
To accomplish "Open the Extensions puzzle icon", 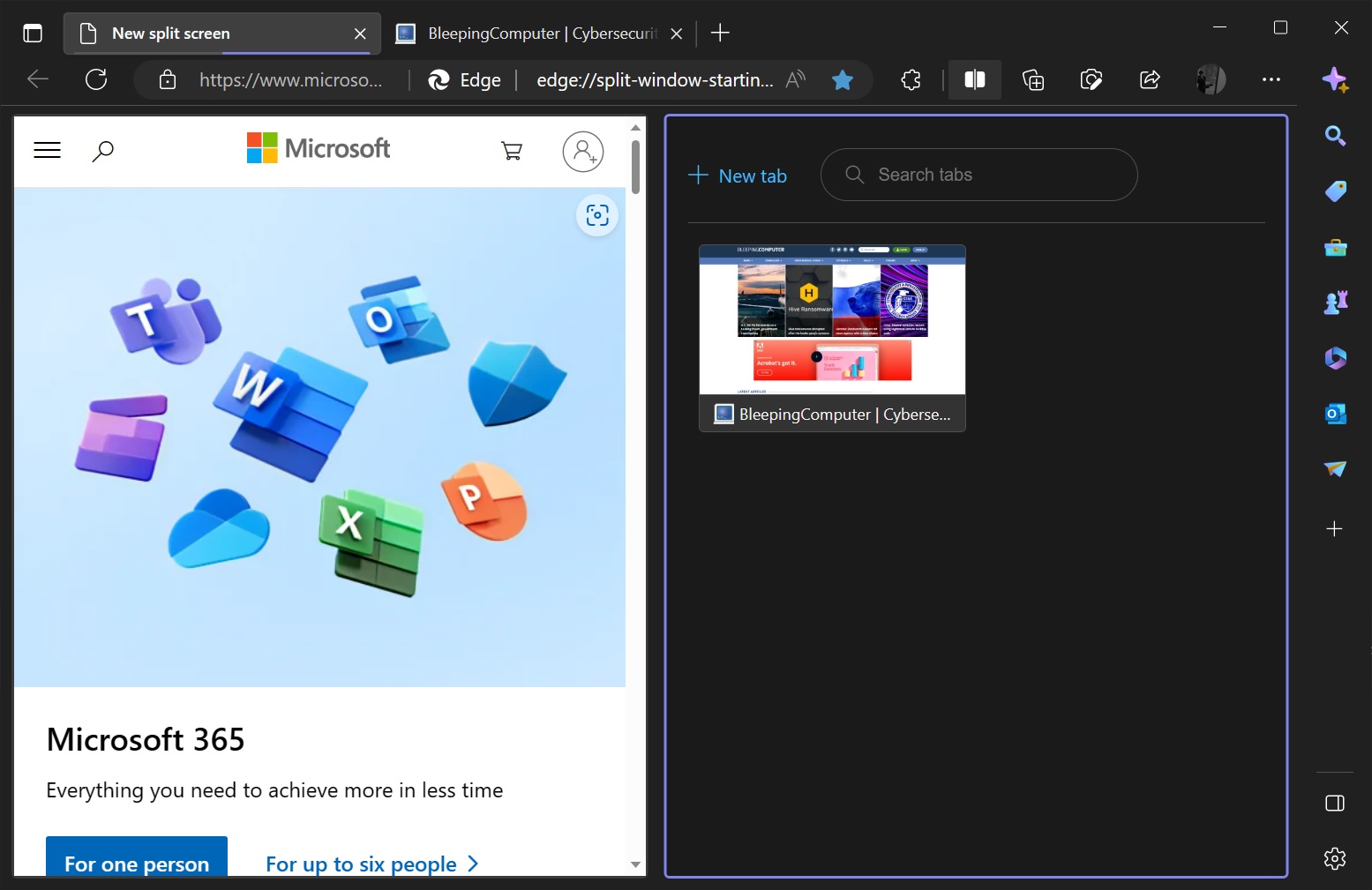I will [x=910, y=79].
